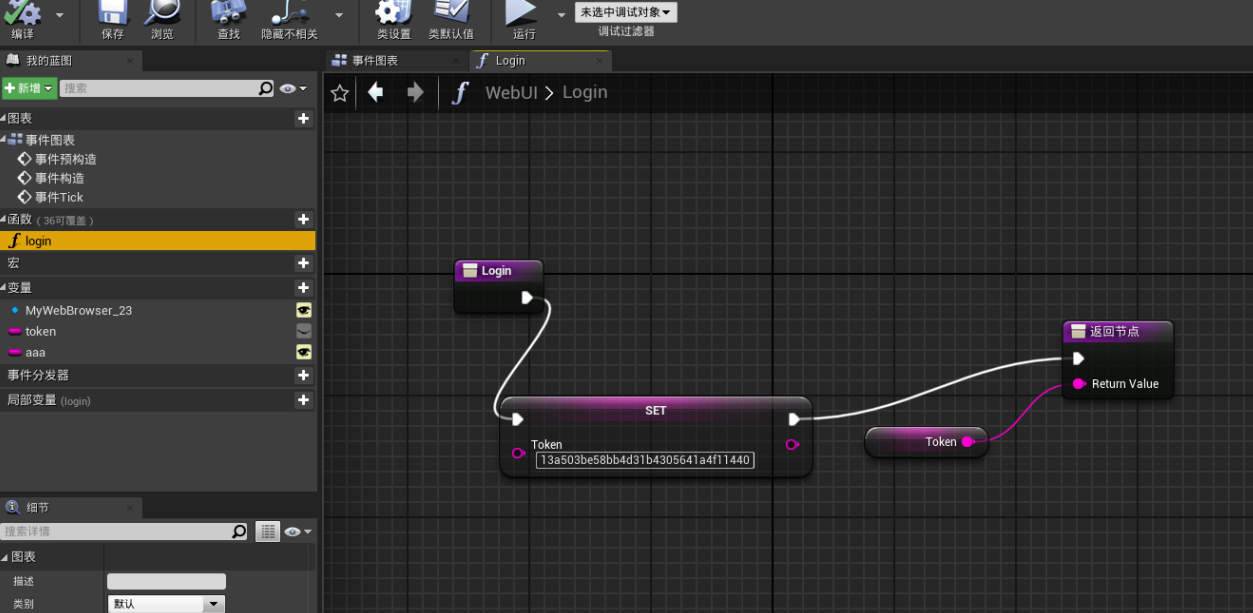Navigate back with the left arrow
The height and width of the screenshot is (613, 1253).
[x=376, y=93]
